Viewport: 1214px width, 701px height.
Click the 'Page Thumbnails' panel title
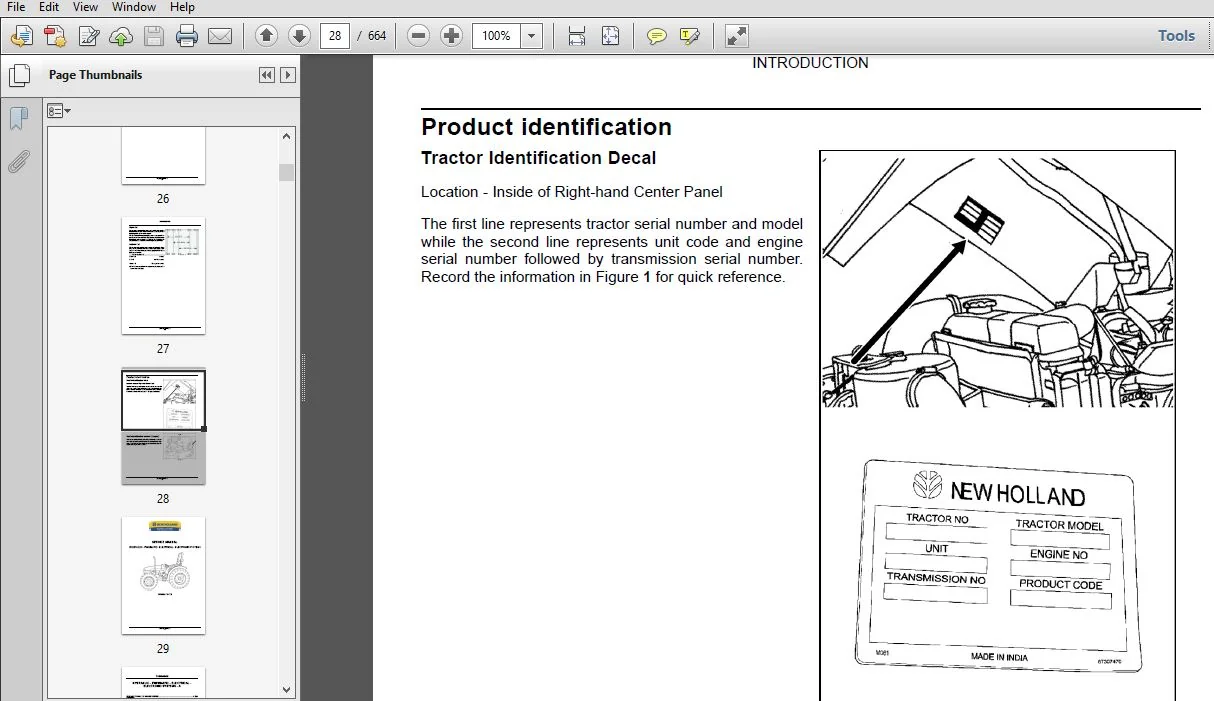(x=95, y=75)
